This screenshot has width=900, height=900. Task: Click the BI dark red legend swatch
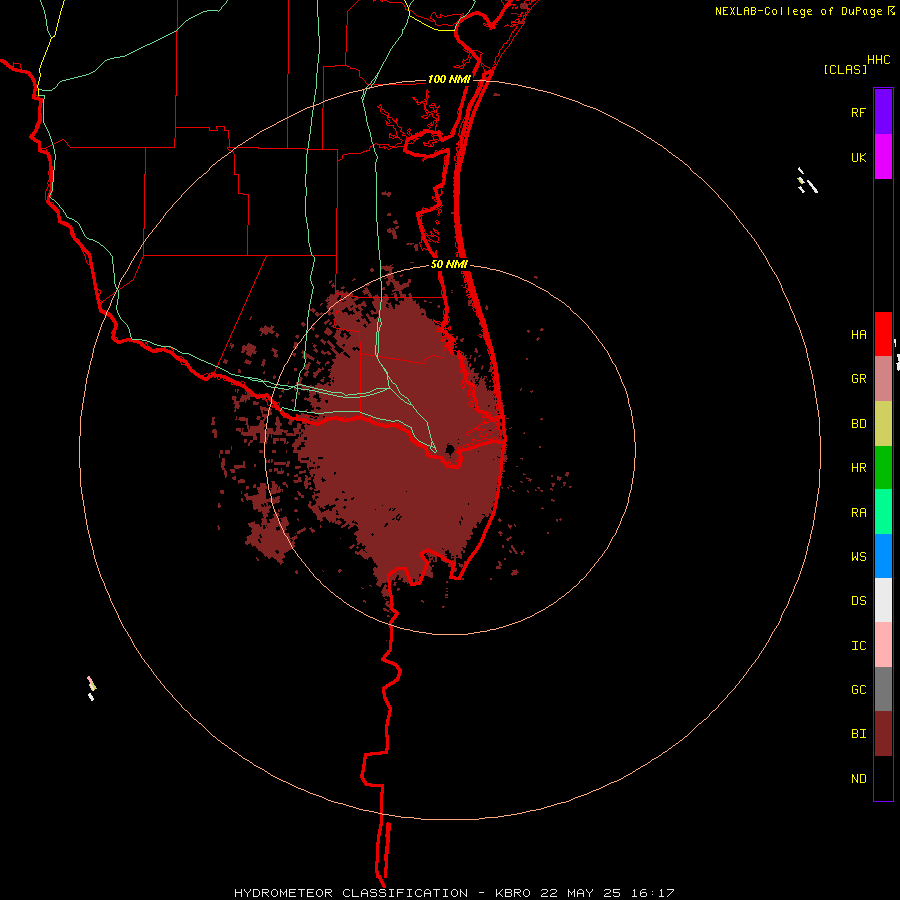[x=883, y=734]
